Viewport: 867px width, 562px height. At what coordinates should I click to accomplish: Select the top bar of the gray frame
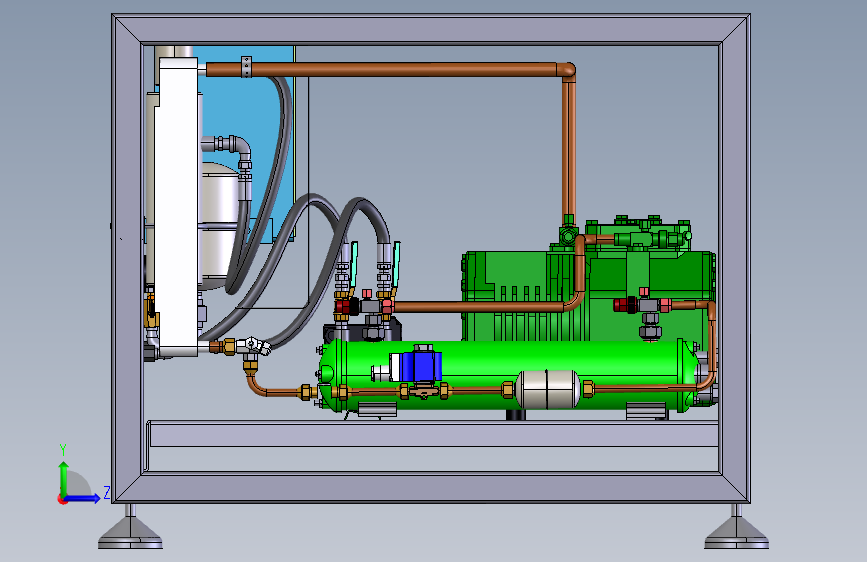(431, 29)
